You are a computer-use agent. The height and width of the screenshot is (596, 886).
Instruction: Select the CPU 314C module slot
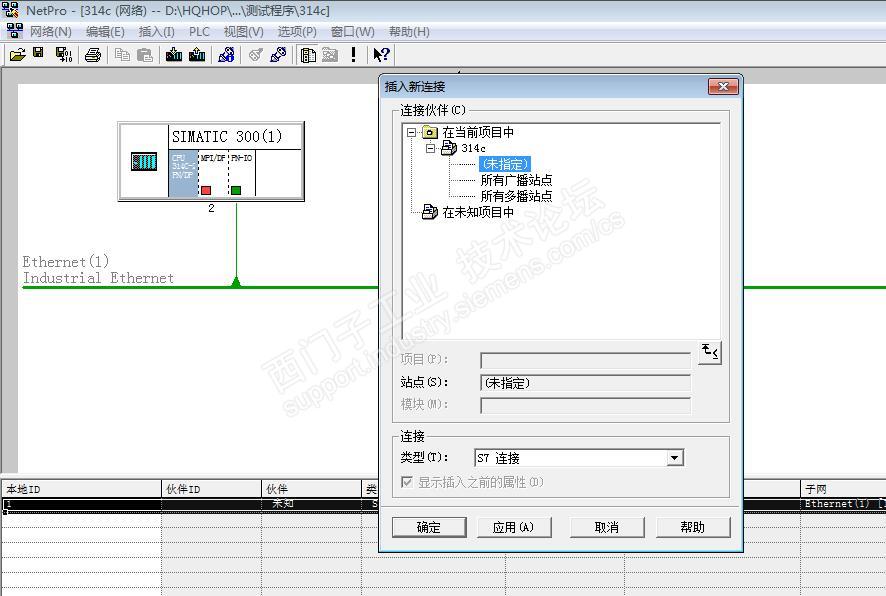pos(184,173)
